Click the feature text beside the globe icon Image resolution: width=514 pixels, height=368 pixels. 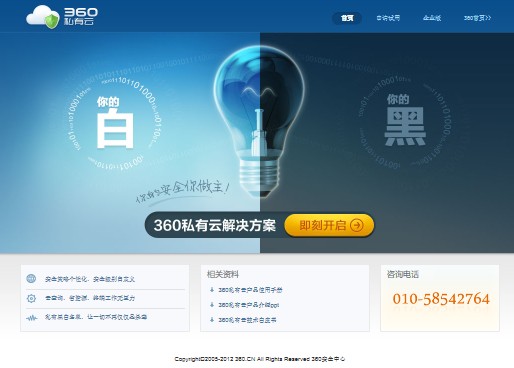click(x=90, y=279)
